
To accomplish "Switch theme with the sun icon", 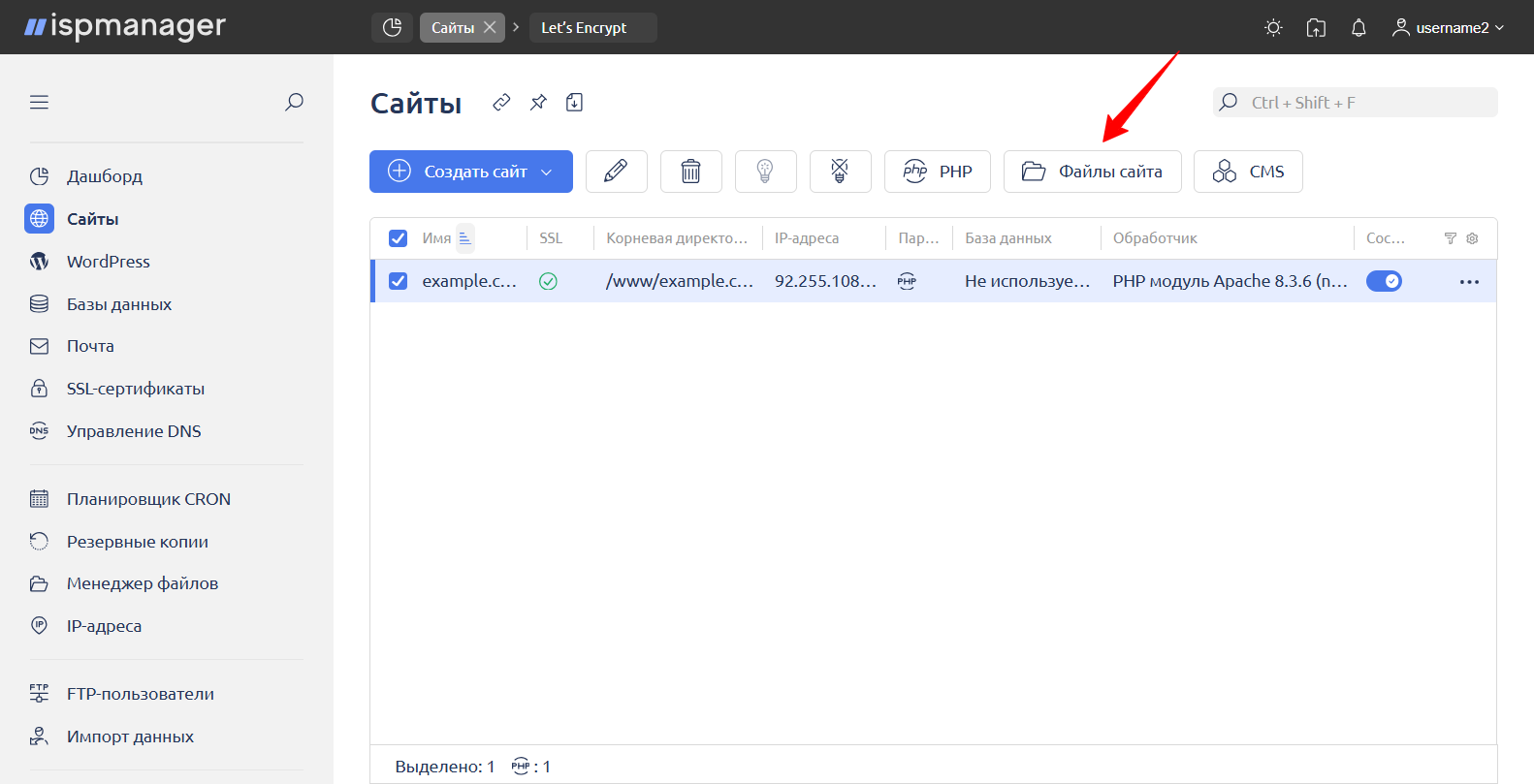I will tap(1273, 28).
